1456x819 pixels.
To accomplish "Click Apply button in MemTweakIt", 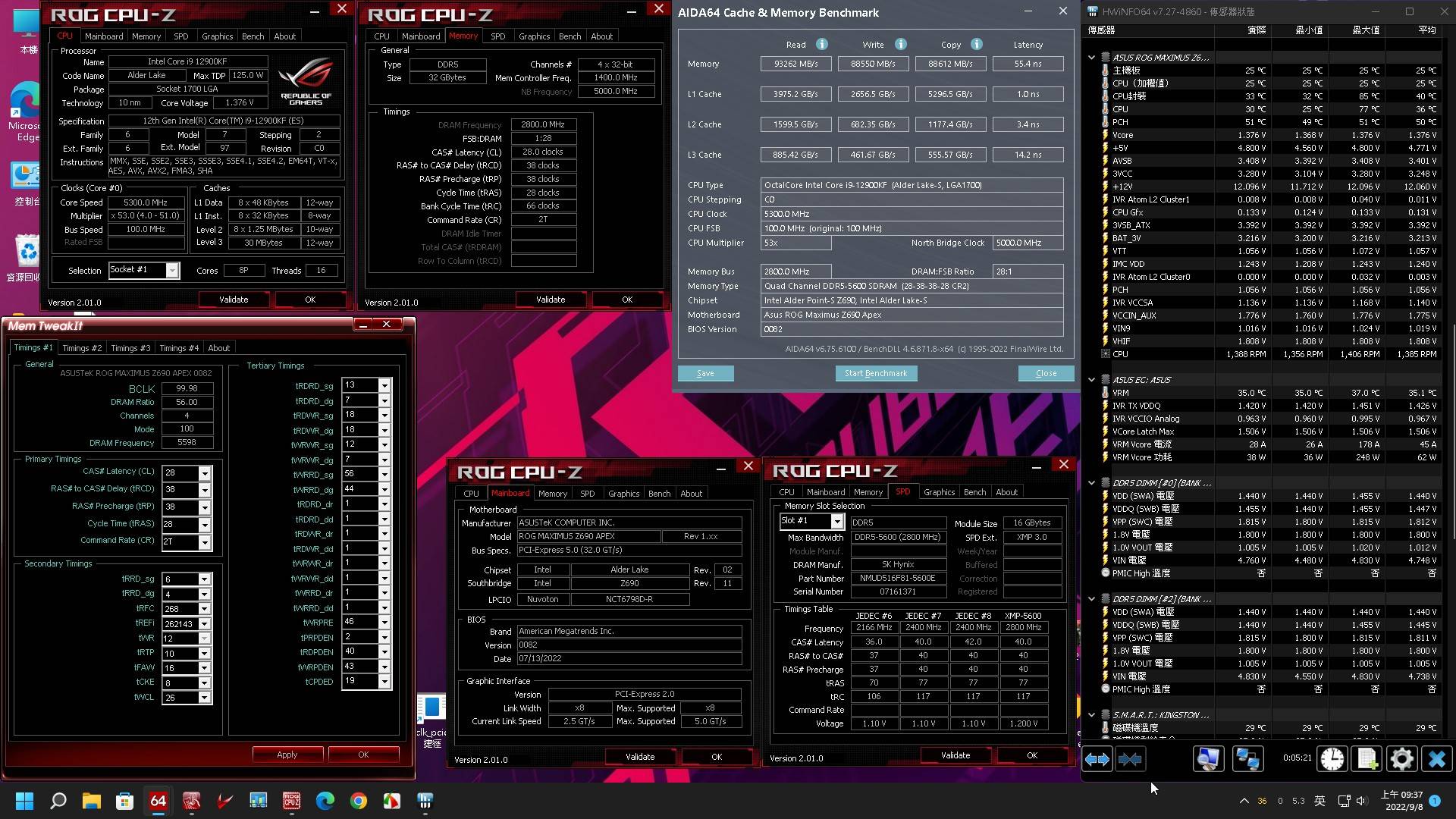I will (287, 755).
